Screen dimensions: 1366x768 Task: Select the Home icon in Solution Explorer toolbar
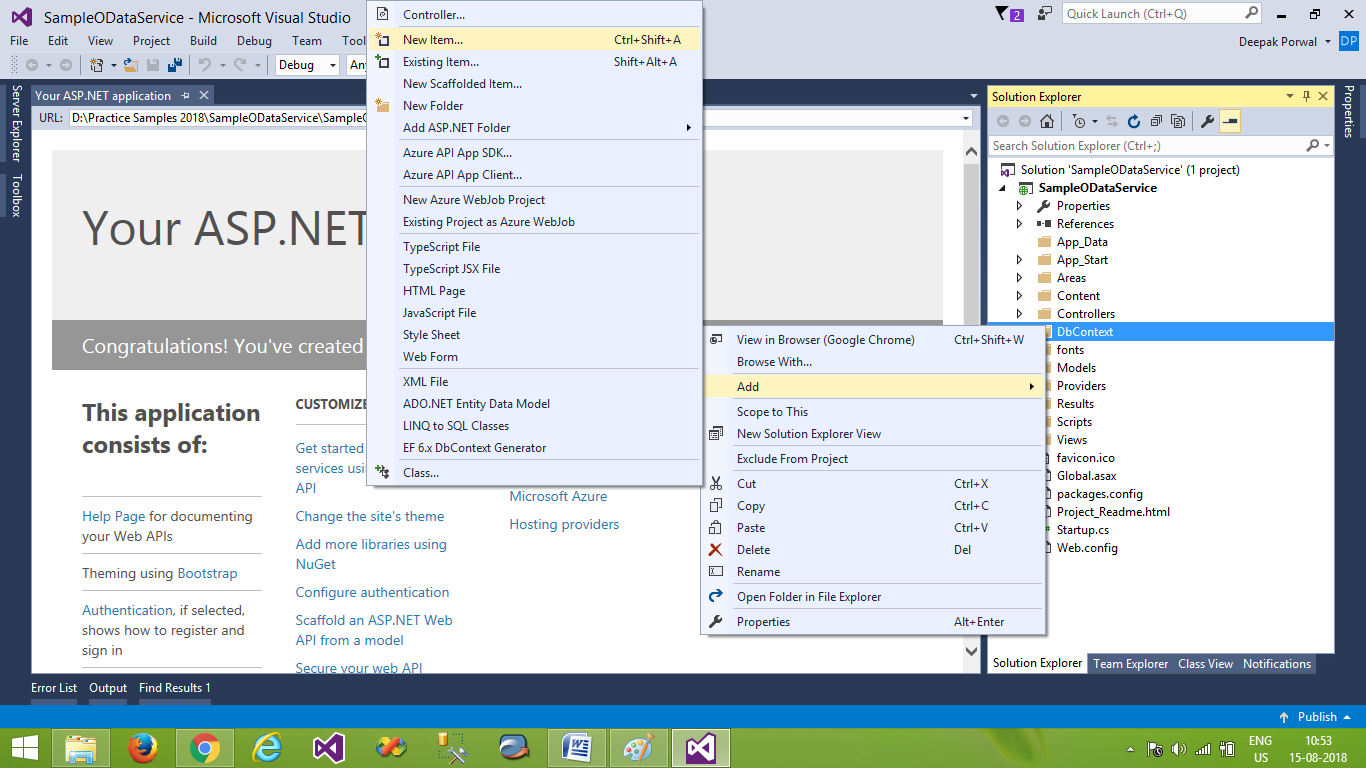[1046, 120]
